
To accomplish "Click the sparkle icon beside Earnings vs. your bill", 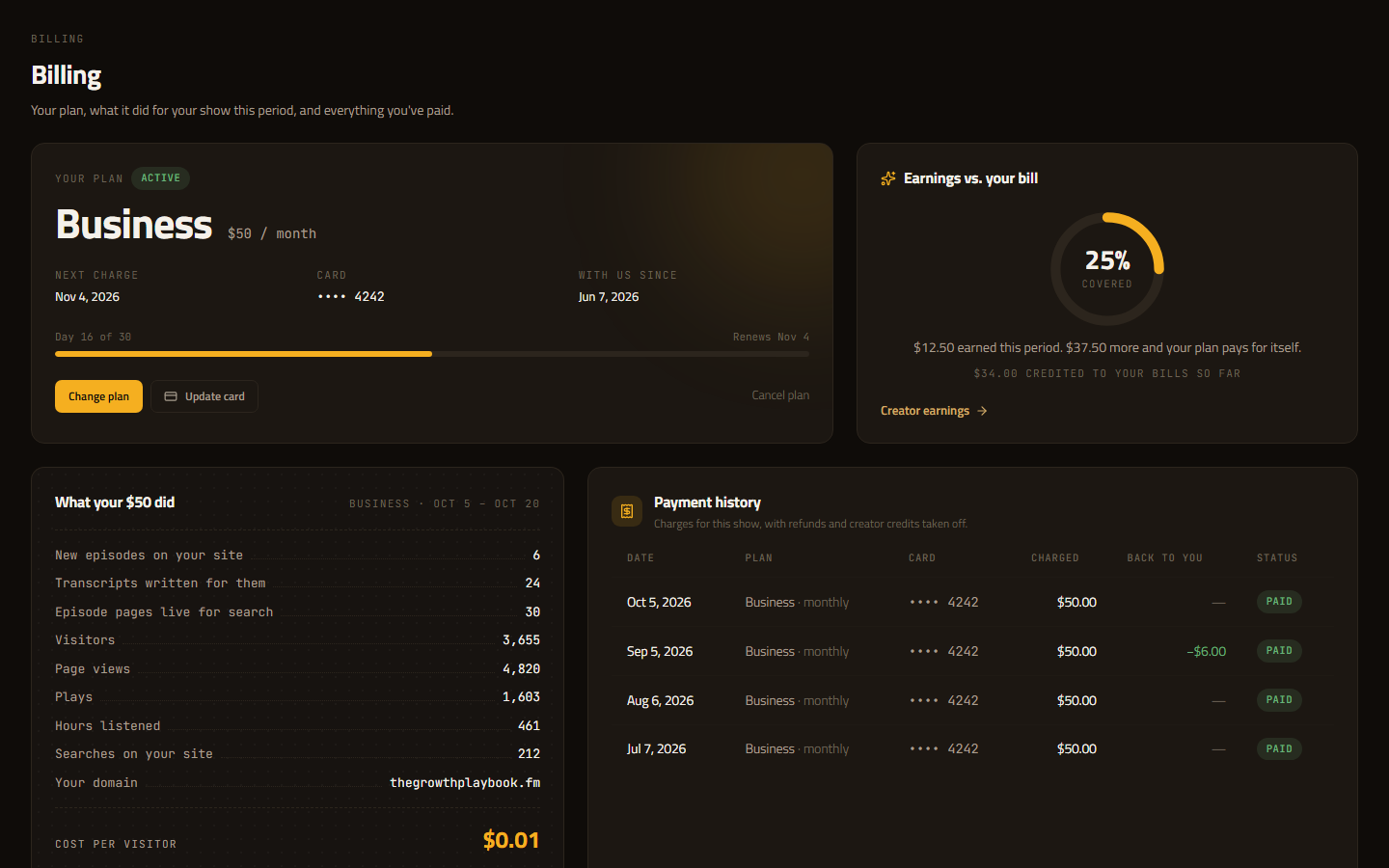I will (888, 178).
